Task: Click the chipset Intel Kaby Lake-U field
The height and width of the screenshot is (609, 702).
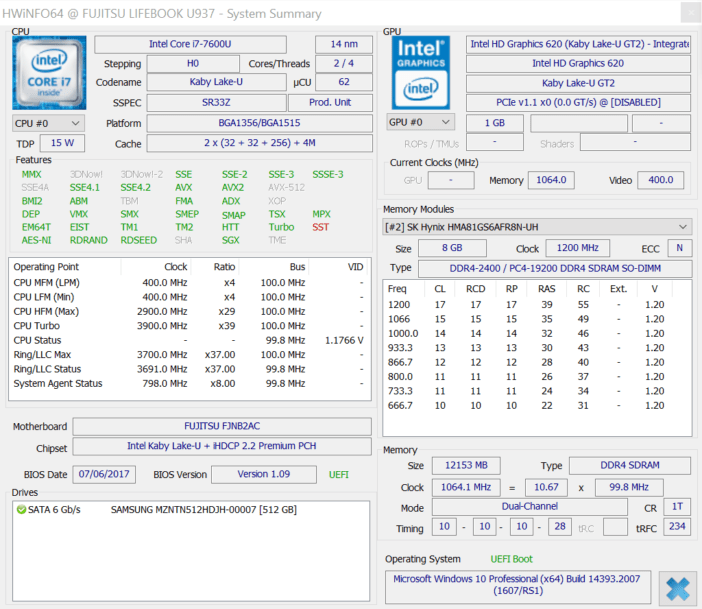Action: click(x=222, y=446)
